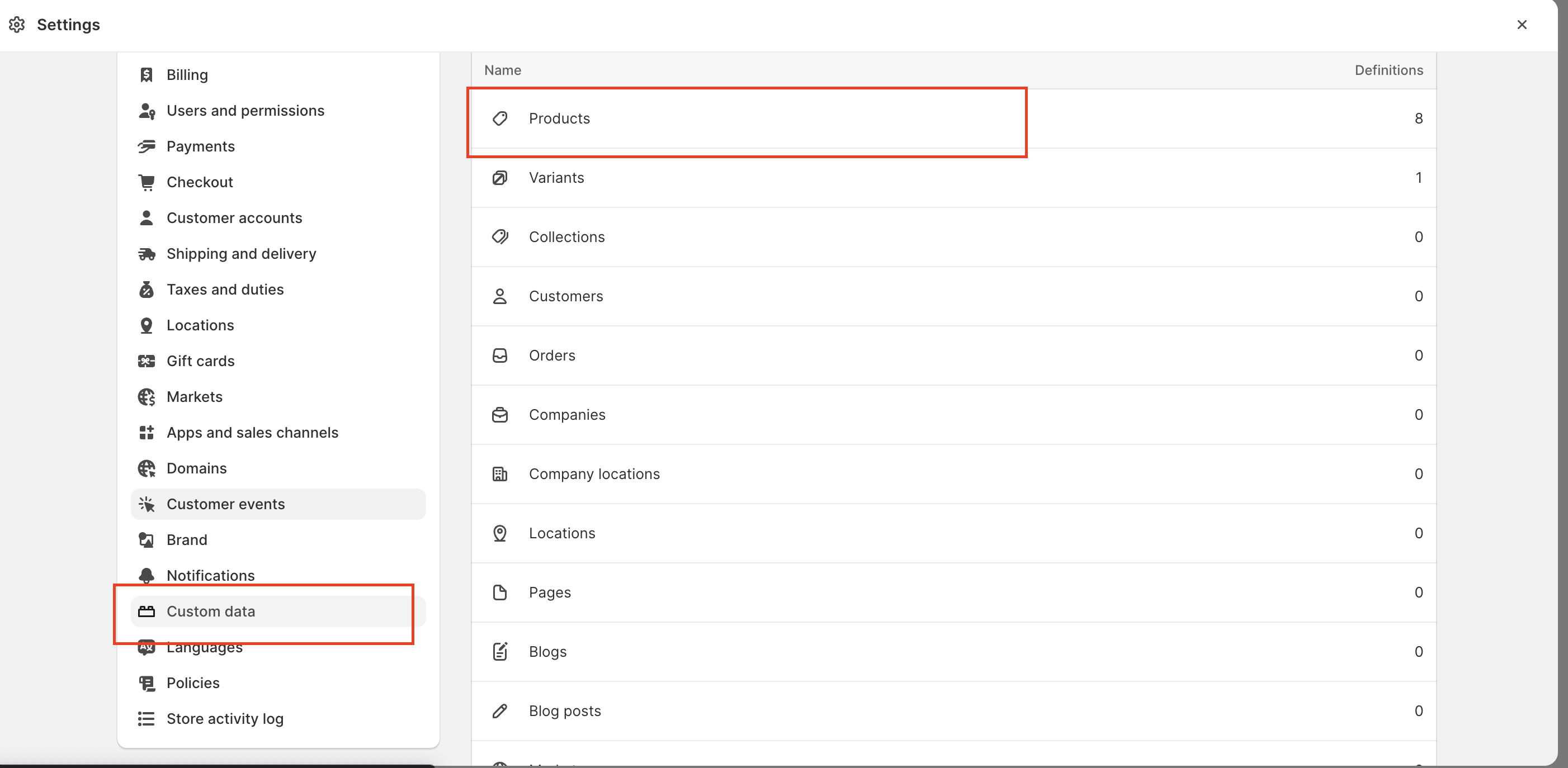The image size is (1568, 768).
Task: Open Variants metafield definitions row
Action: (556, 178)
